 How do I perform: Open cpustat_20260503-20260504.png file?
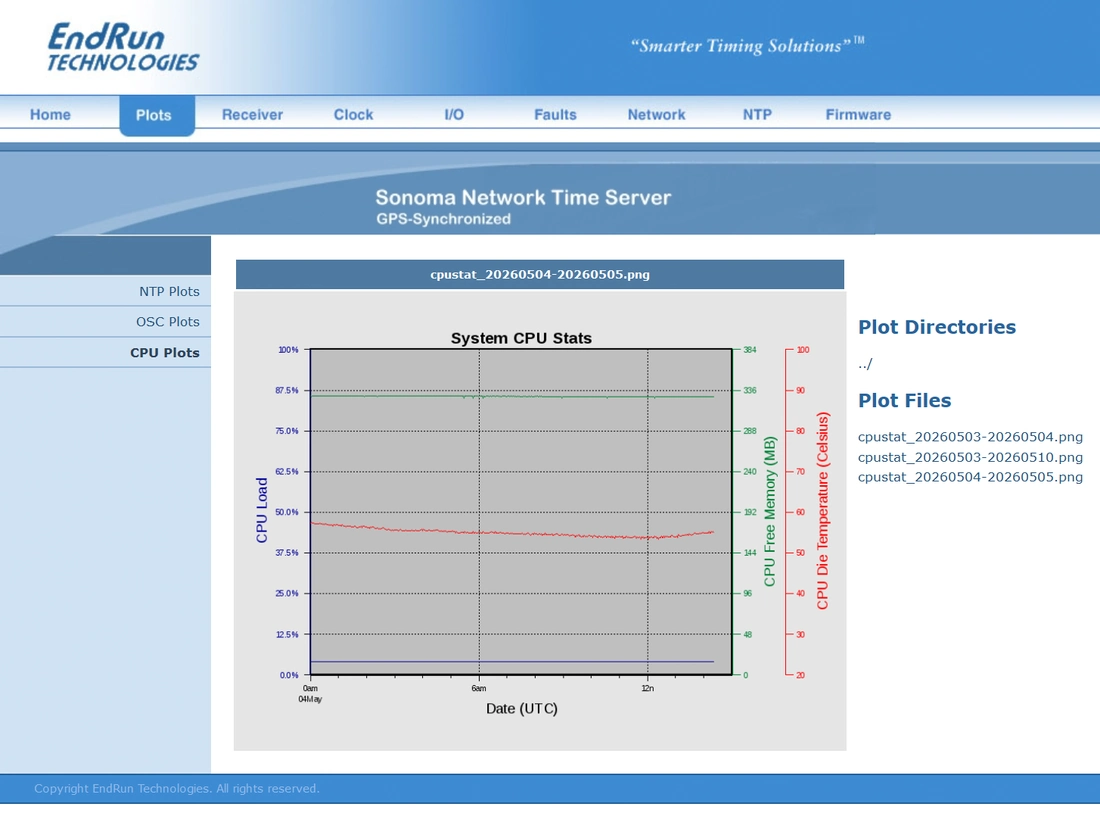970,437
